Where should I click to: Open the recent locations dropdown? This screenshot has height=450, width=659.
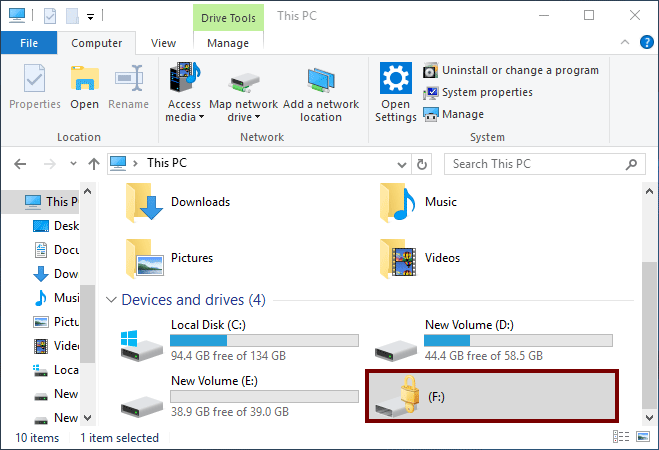tap(73, 164)
